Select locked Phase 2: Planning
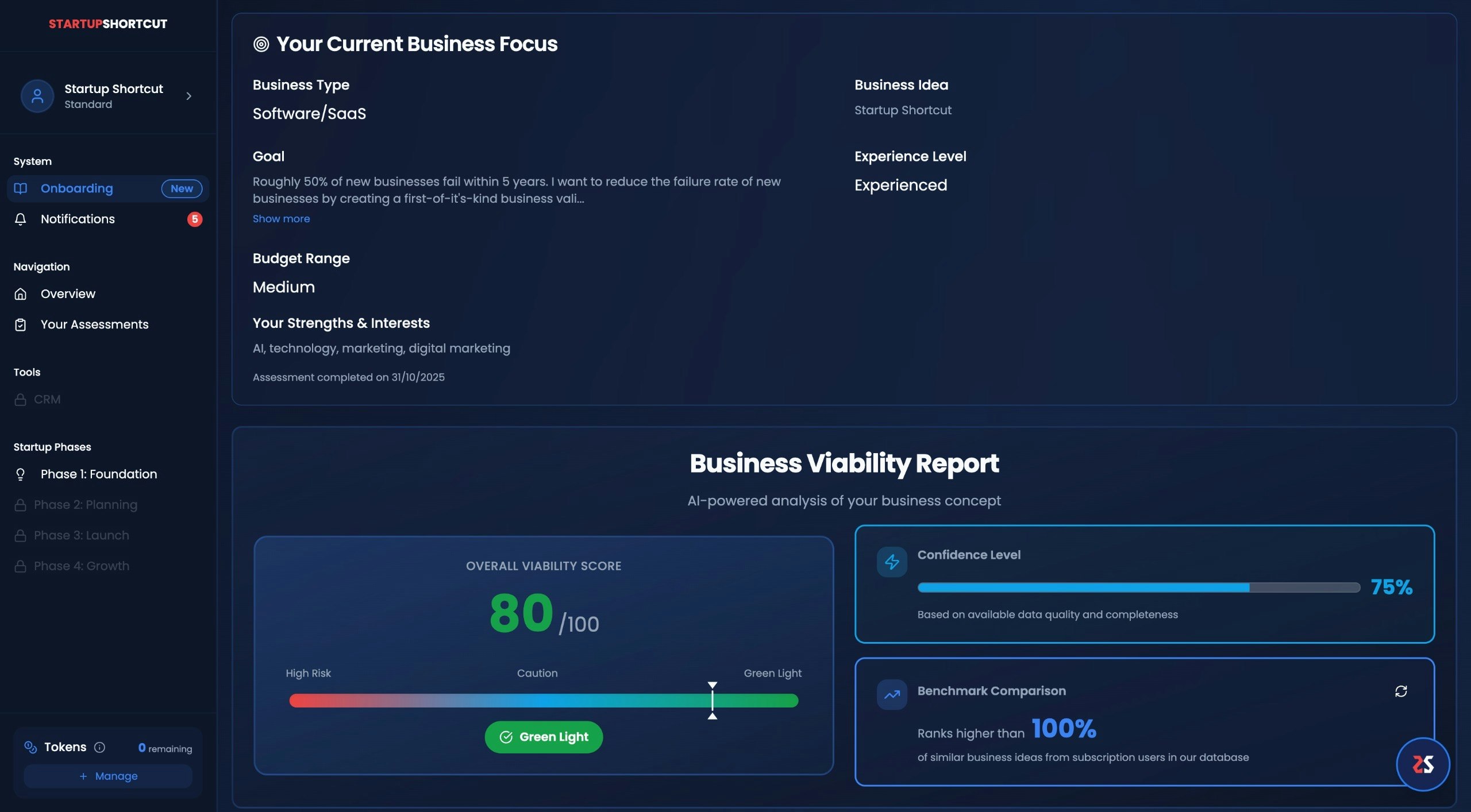1471x812 pixels. click(108, 505)
